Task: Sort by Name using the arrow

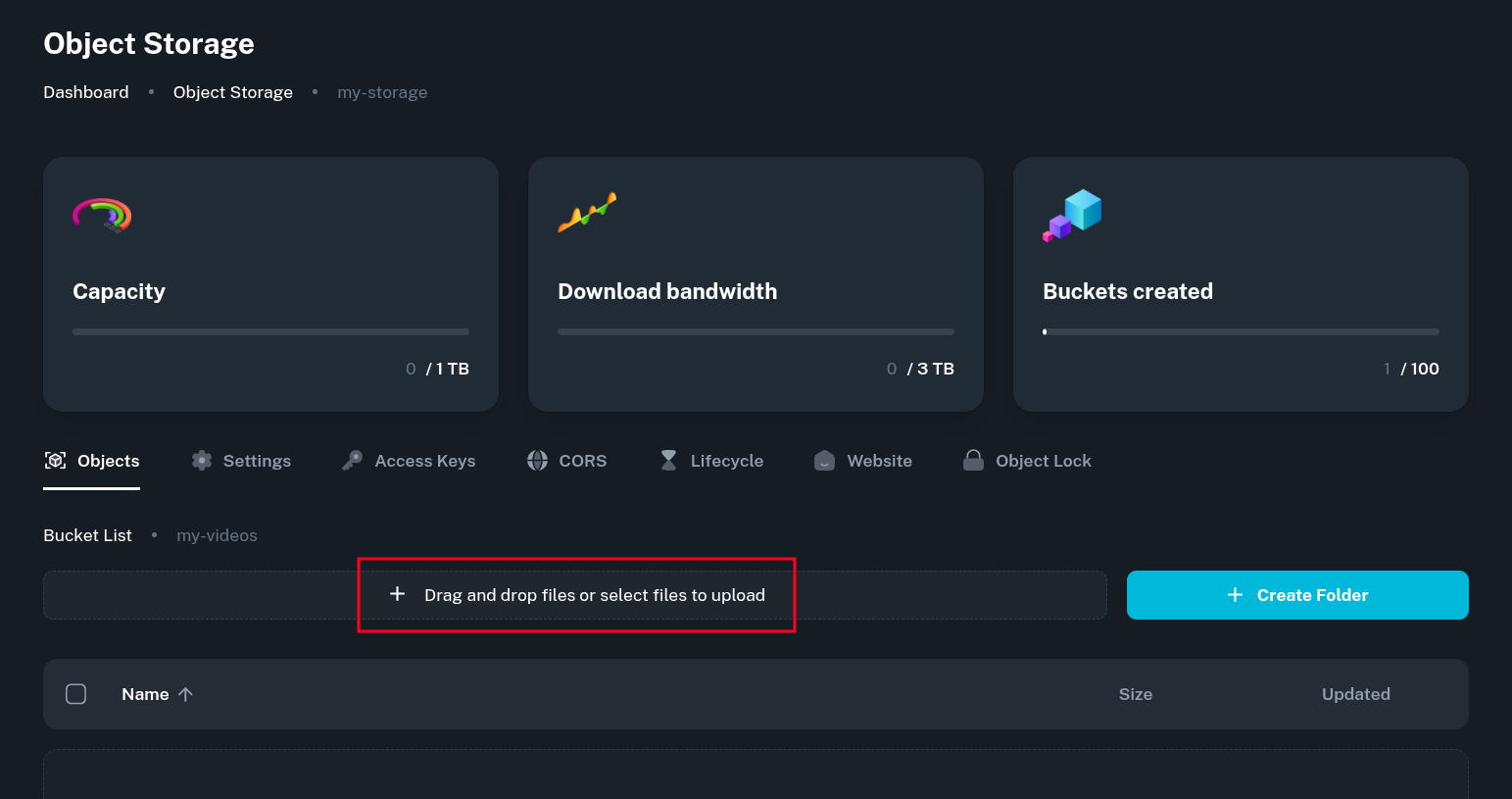Action: click(186, 694)
